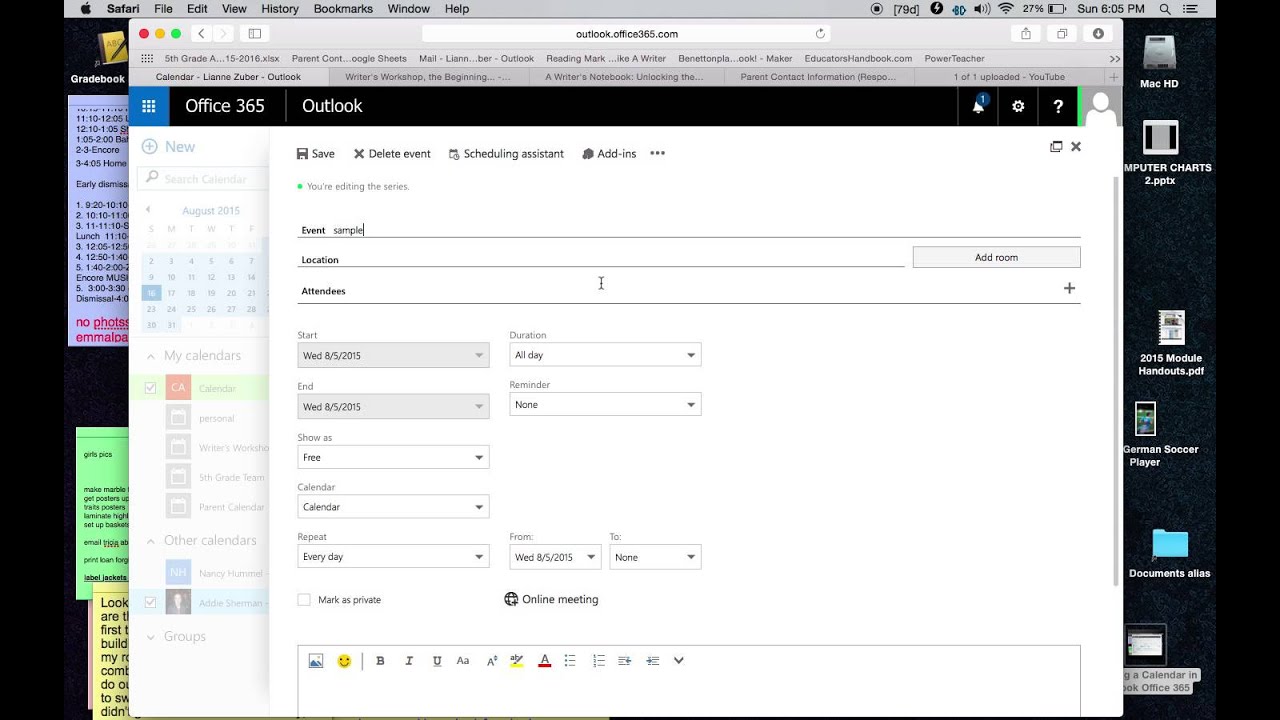Go to previous month in mini calendar
This screenshot has width=1280, height=720.
point(148,210)
